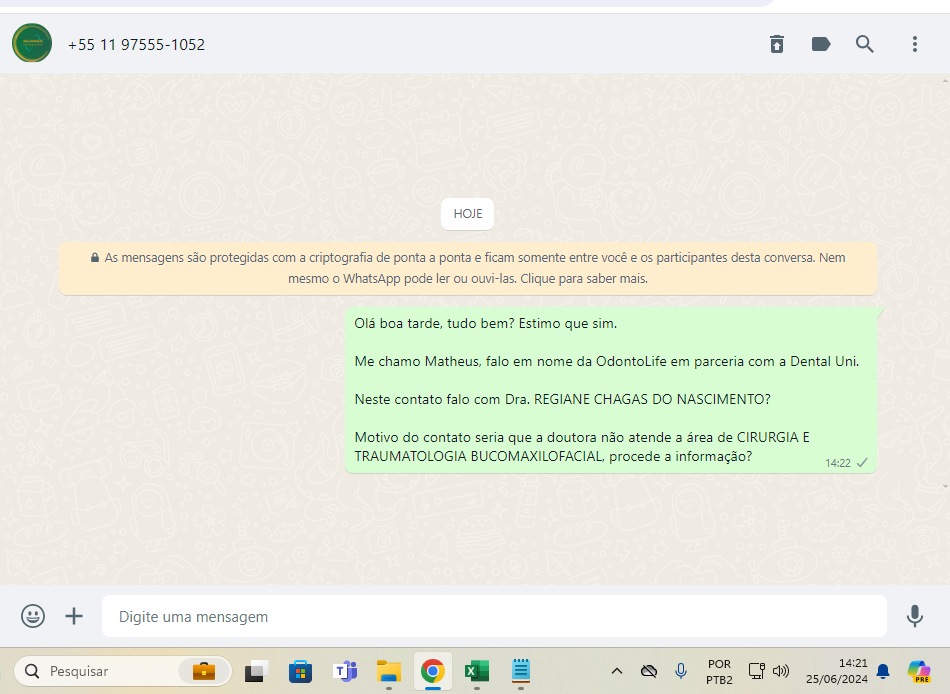Open Notepad from the taskbar
Viewport: 950px width, 694px height.
point(521,671)
